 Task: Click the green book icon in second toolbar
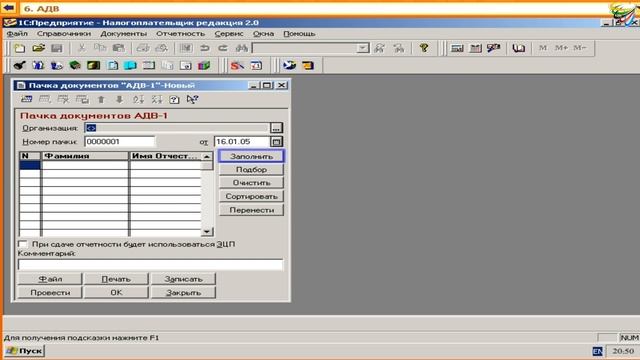(75, 65)
